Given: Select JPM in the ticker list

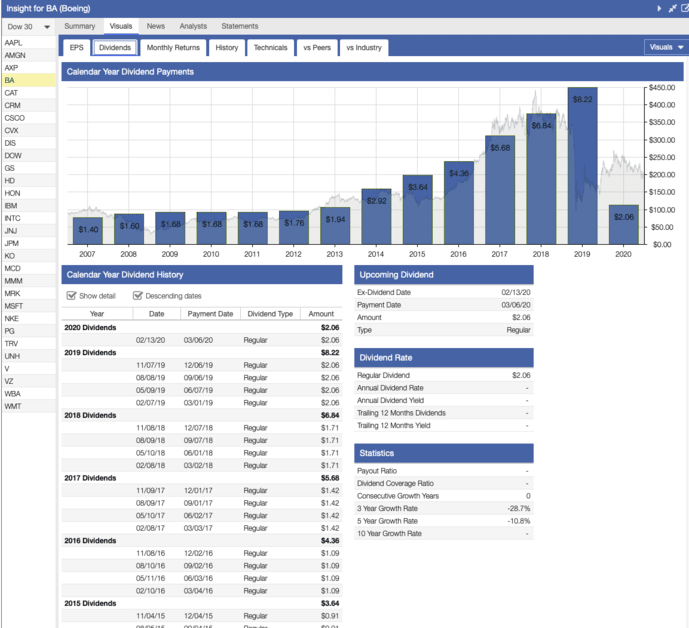Looking at the screenshot, I should coord(29,243).
